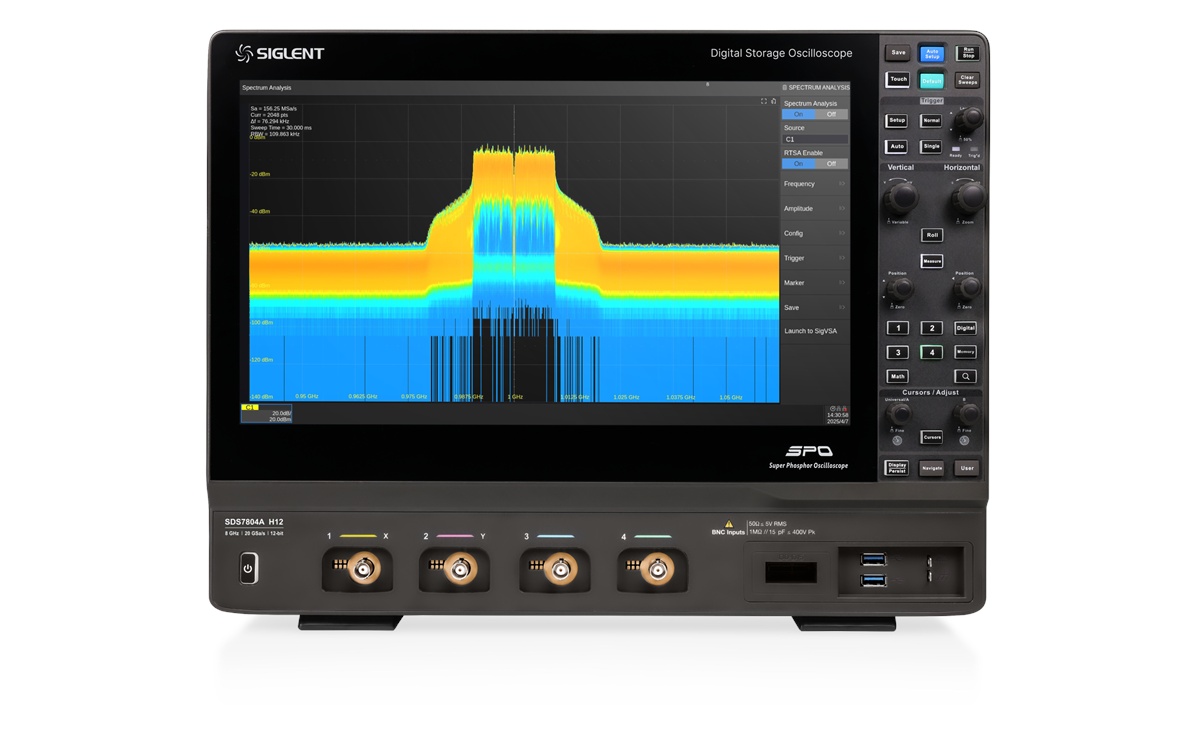Click the User button
The height and width of the screenshot is (735, 1200).
[x=966, y=468]
